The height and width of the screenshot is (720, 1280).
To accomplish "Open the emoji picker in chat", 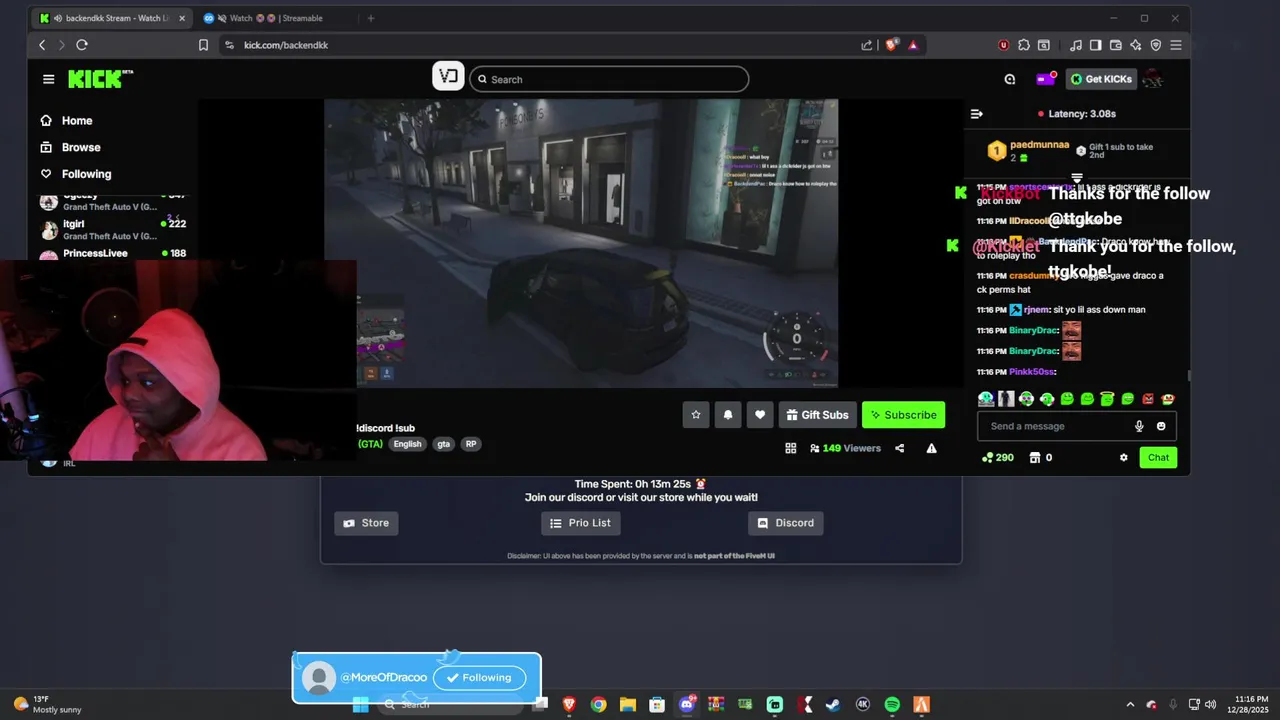I will pyautogui.click(x=1161, y=426).
